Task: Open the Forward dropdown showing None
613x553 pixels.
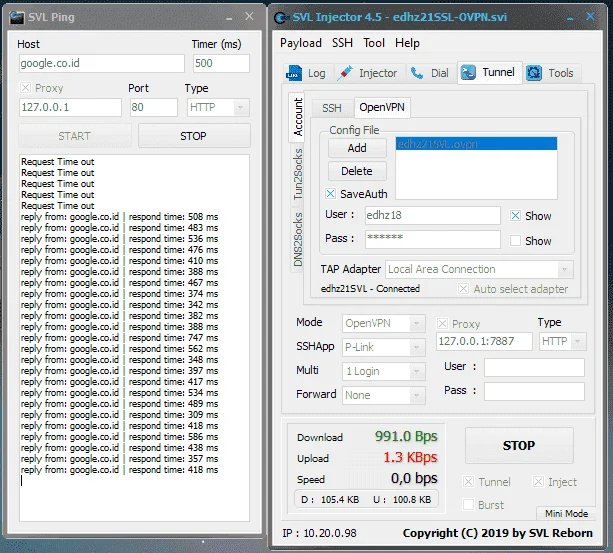Action: 384,395
